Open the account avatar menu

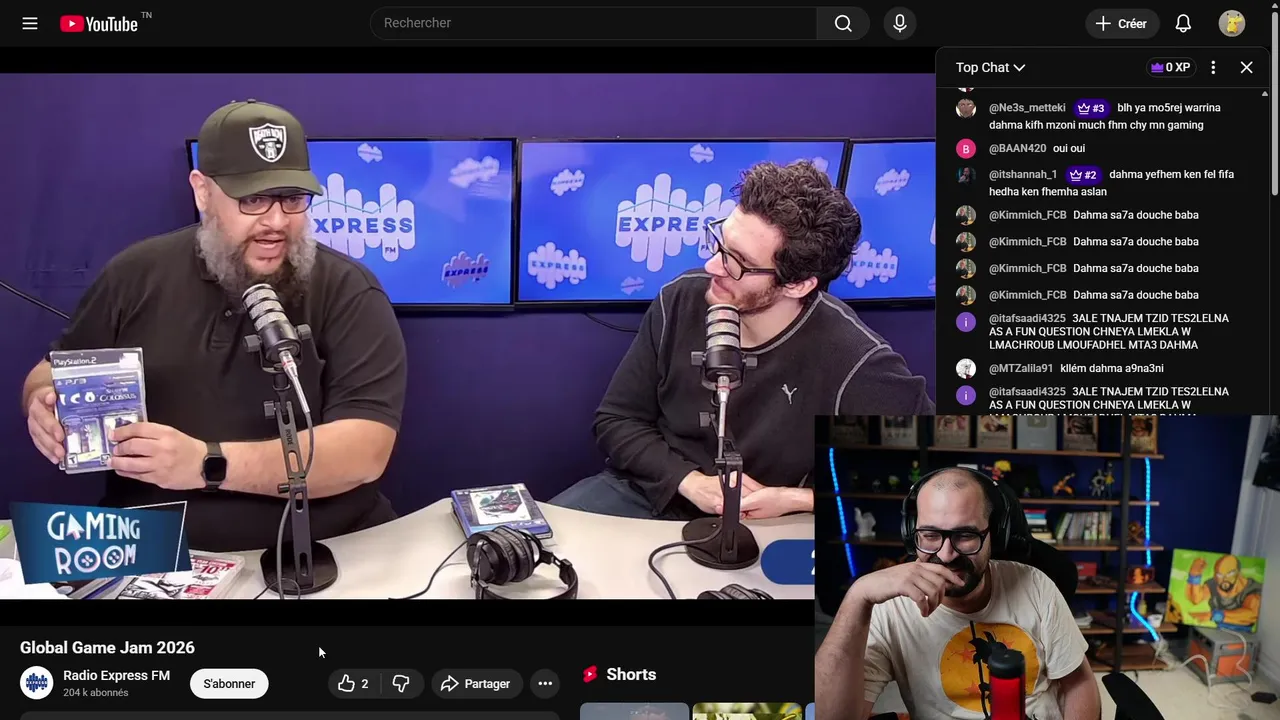pos(1232,23)
